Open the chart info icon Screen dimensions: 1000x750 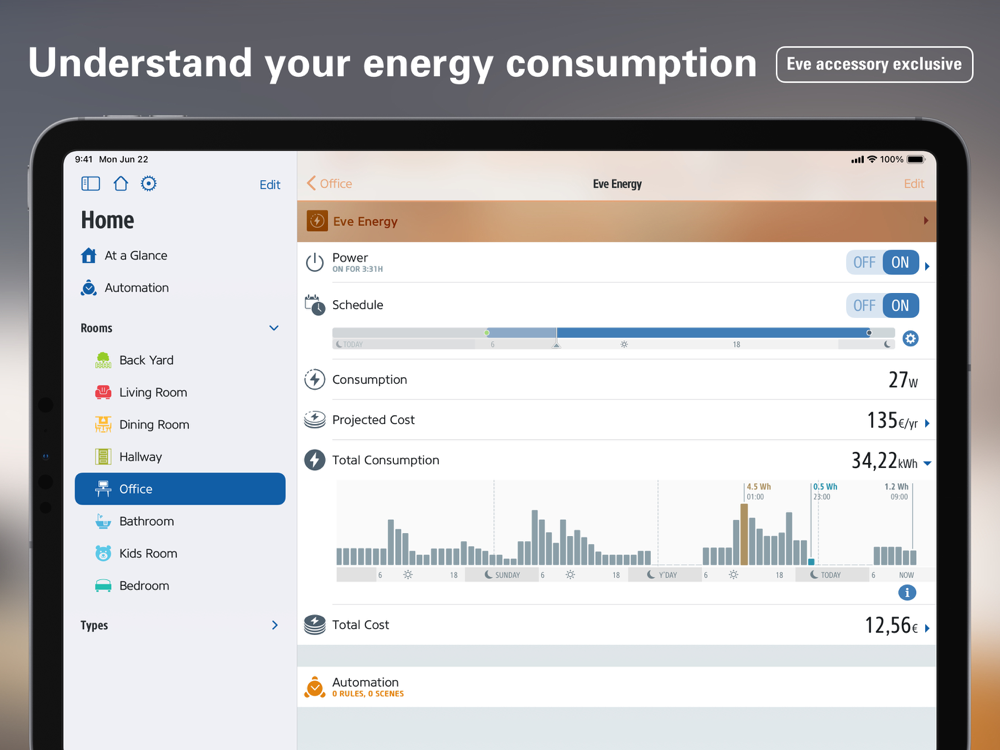pyautogui.click(x=907, y=592)
